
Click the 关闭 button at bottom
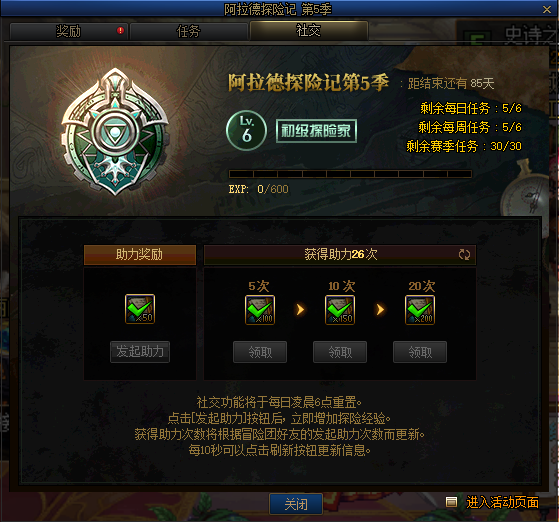(x=296, y=504)
